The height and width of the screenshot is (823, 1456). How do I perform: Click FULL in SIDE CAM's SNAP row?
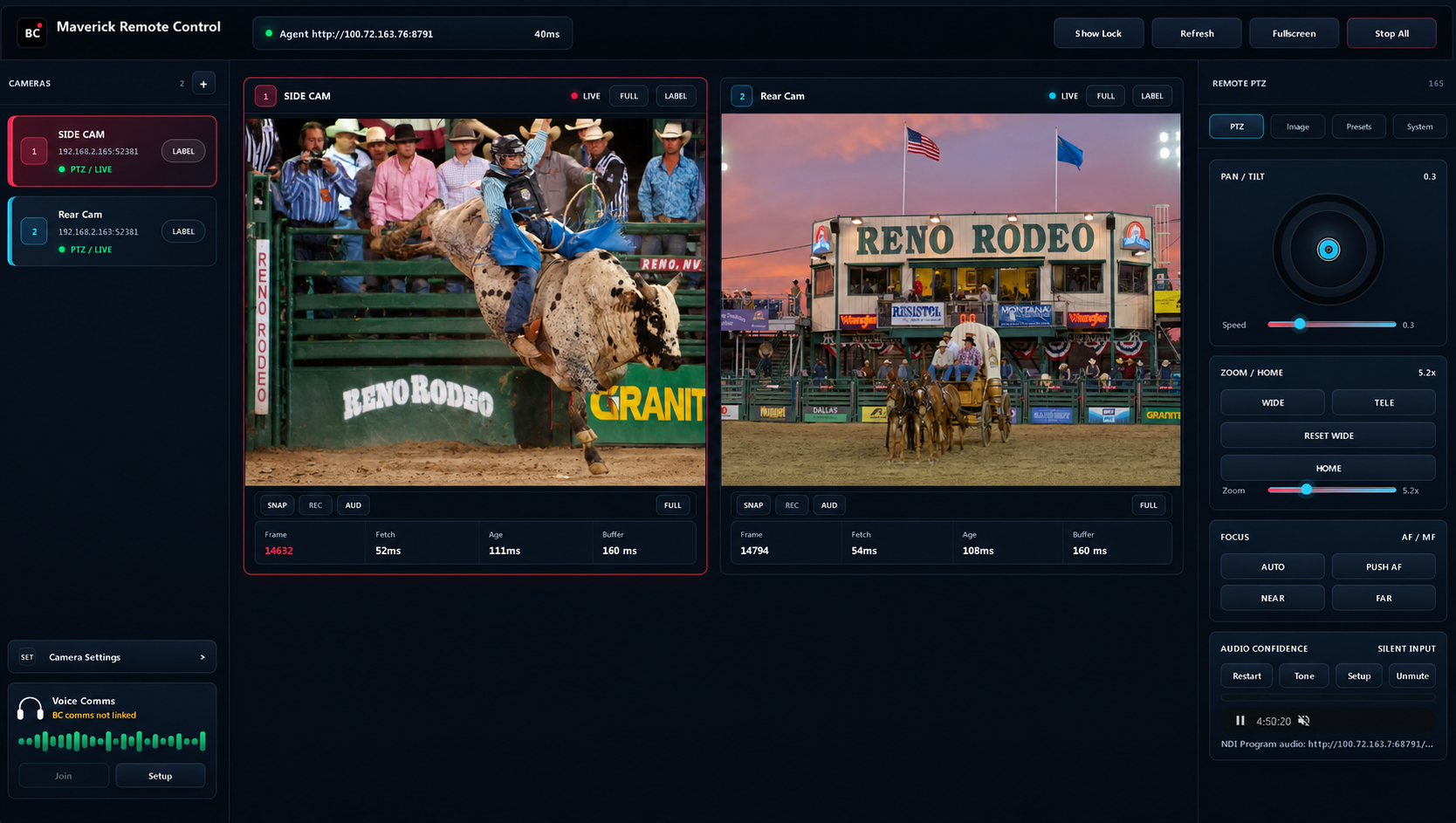pyautogui.click(x=672, y=505)
